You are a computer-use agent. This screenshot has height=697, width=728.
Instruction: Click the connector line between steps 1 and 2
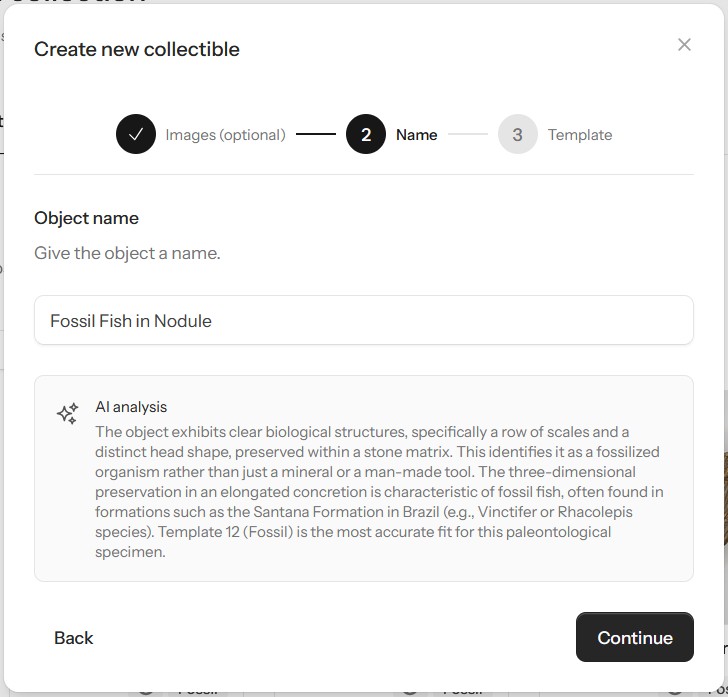pos(316,134)
